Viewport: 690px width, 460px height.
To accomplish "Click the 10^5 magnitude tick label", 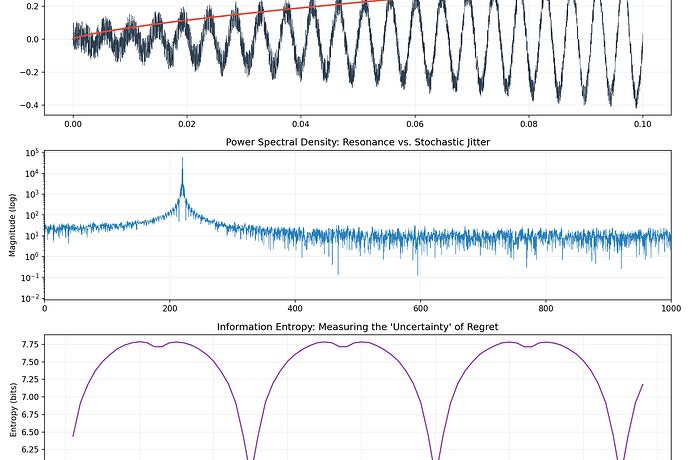I will [32, 152].
